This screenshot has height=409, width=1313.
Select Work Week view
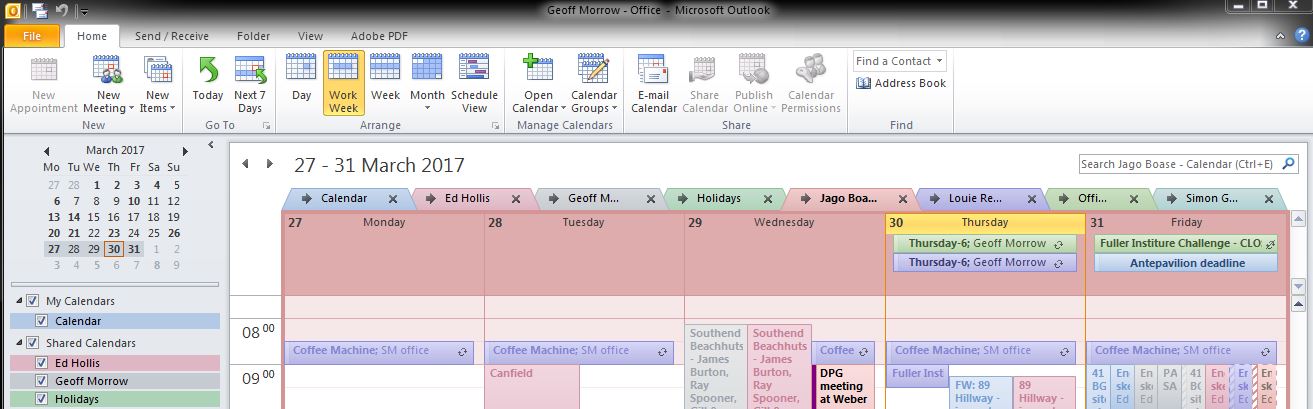343,85
